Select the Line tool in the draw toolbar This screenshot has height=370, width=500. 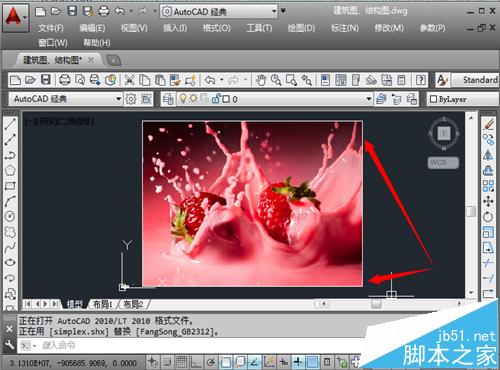point(10,124)
